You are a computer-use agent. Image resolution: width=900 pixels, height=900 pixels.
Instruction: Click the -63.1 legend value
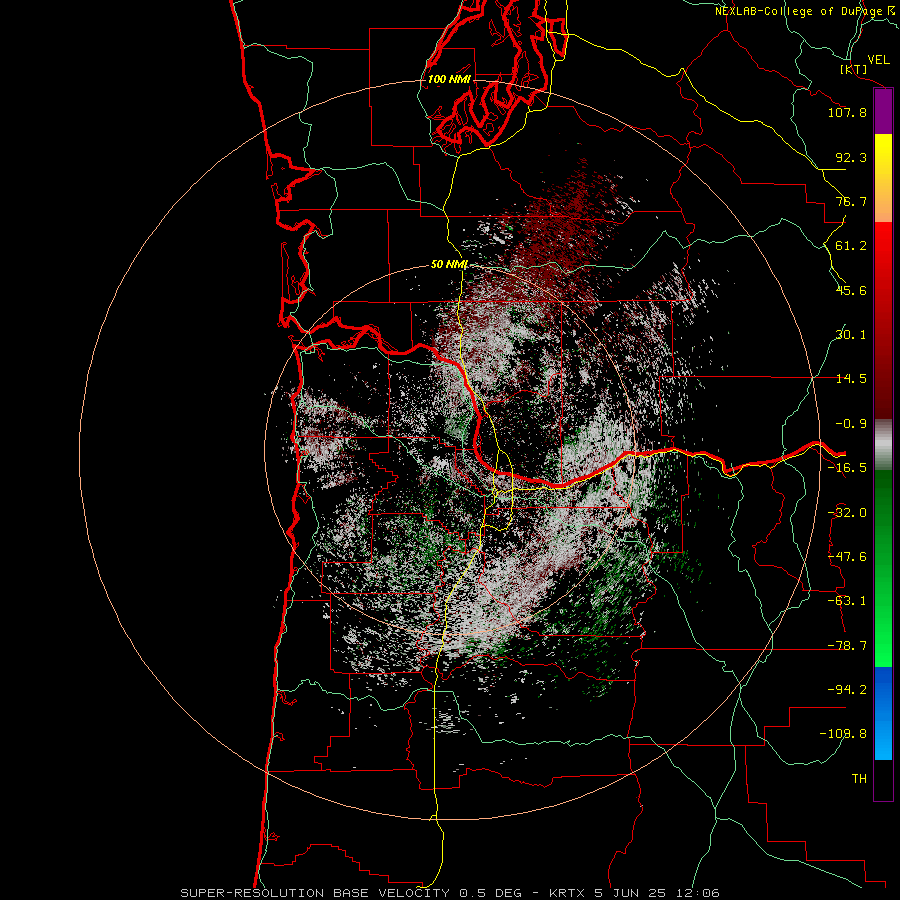pos(847,601)
